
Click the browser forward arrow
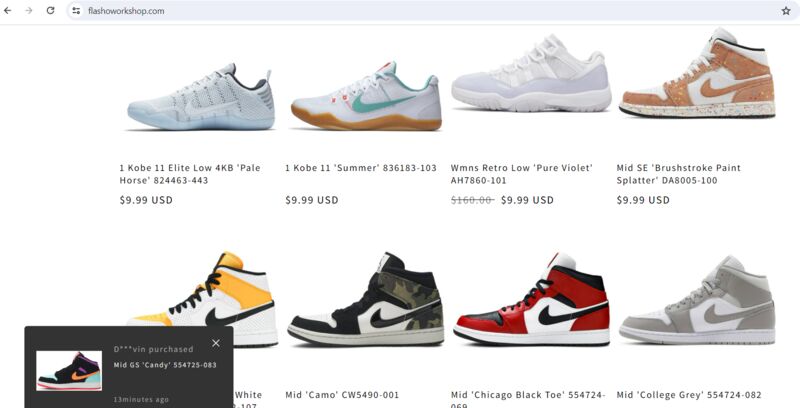pyautogui.click(x=29, y=10)
